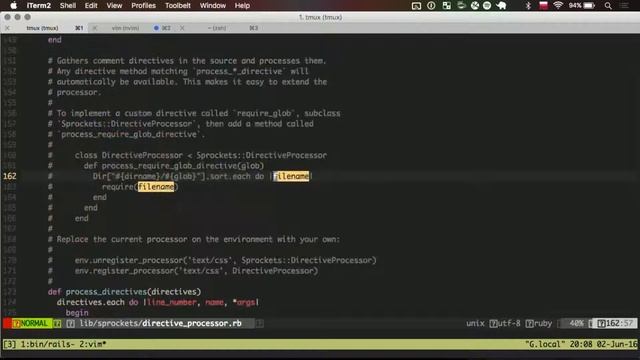
Task: Switch to the vim (nvim) tab
Action: [125, 28]
